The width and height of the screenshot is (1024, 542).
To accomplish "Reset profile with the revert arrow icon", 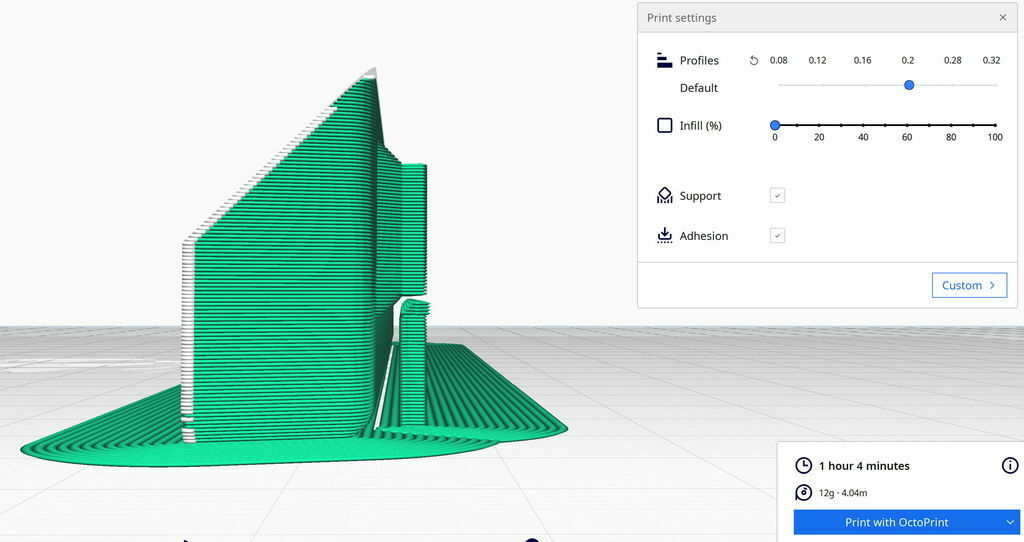I will pyautogui.click(x=754, y=60).
